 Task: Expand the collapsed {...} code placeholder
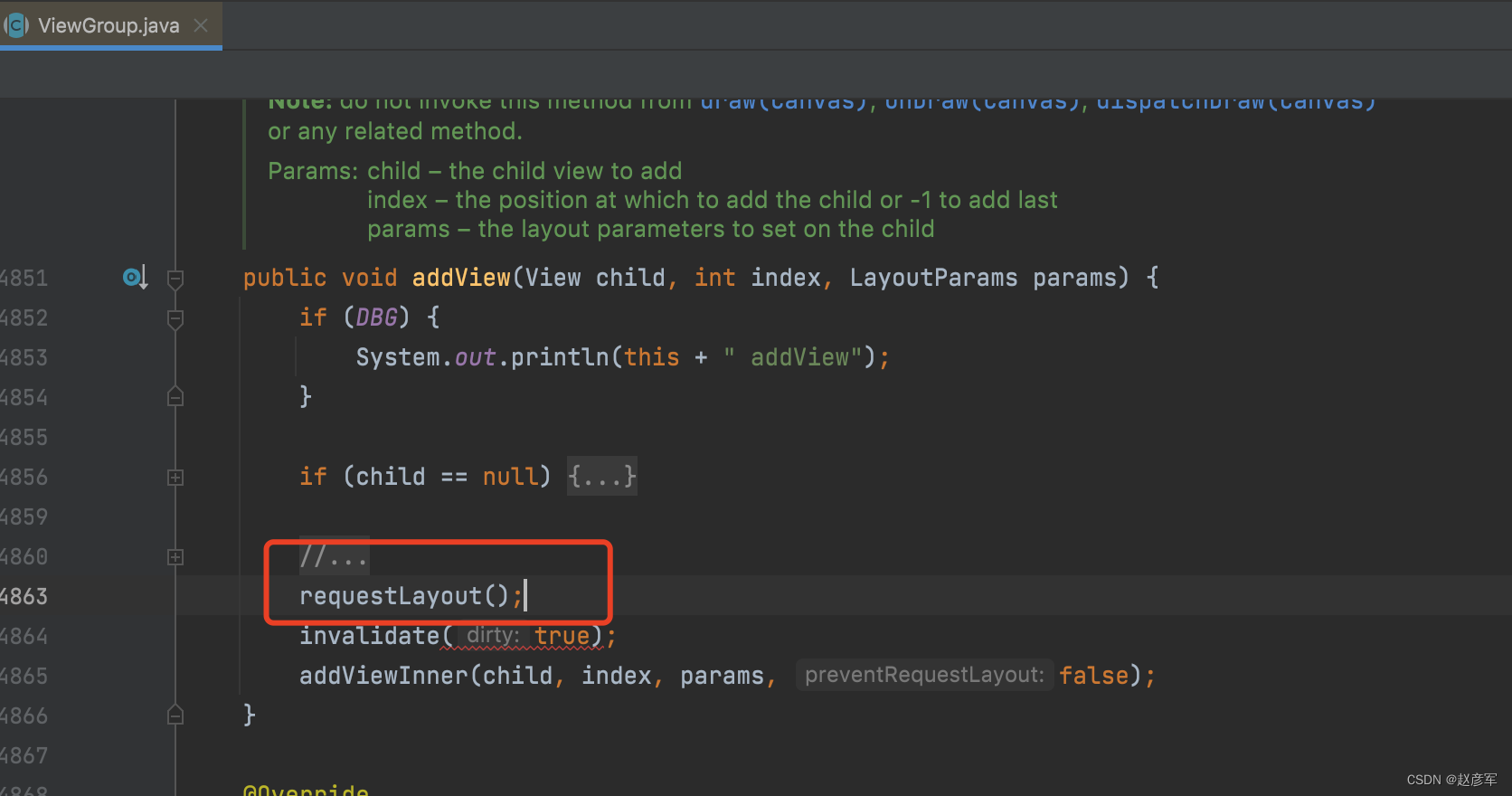point(602,476)
